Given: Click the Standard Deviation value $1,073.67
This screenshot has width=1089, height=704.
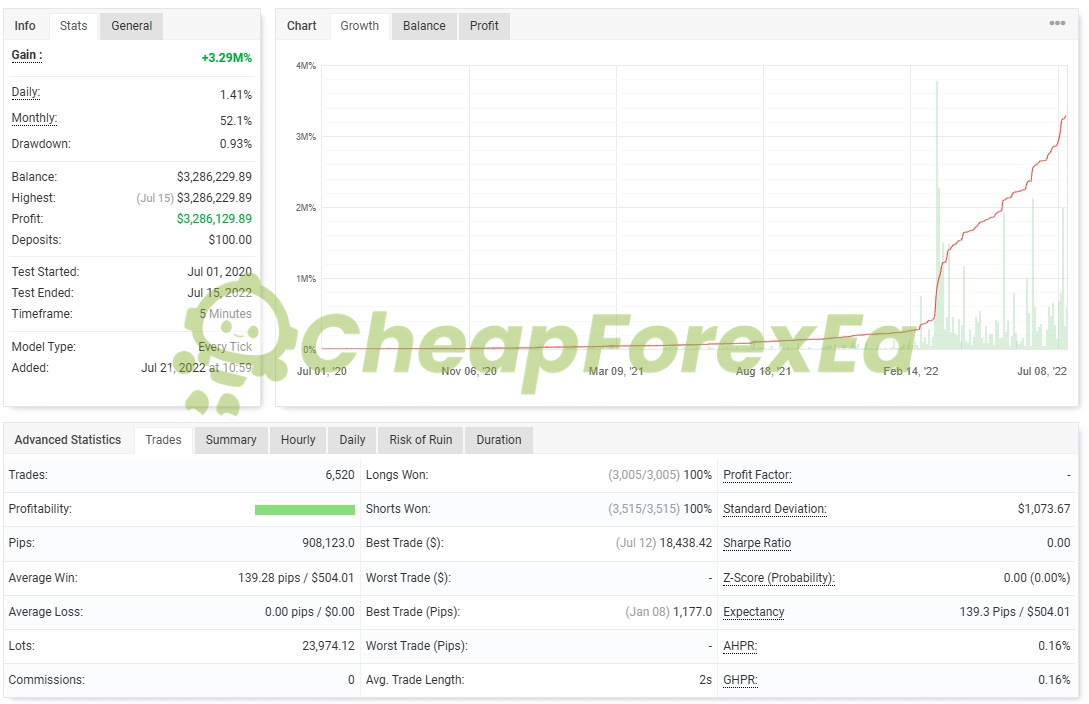Looking at the screenshot, I should pyautogui.click(x=1044, y=509).
